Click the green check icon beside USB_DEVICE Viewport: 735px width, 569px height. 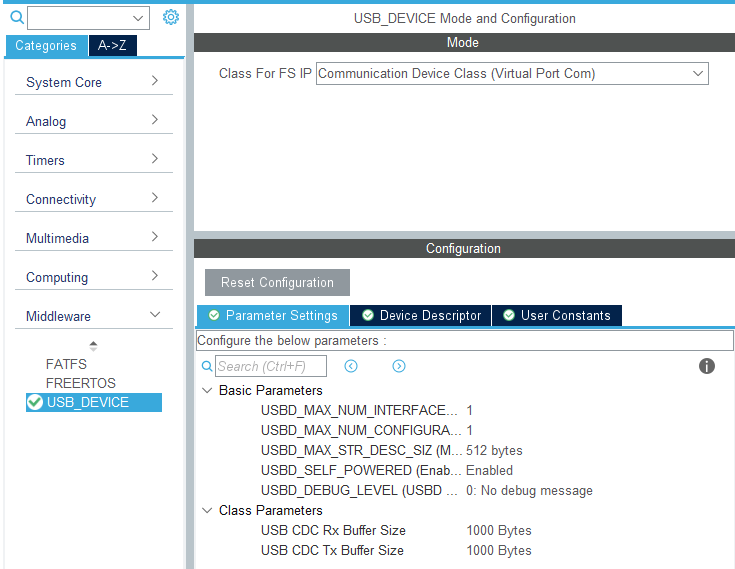pyautogui.click(x=35, y=402)
